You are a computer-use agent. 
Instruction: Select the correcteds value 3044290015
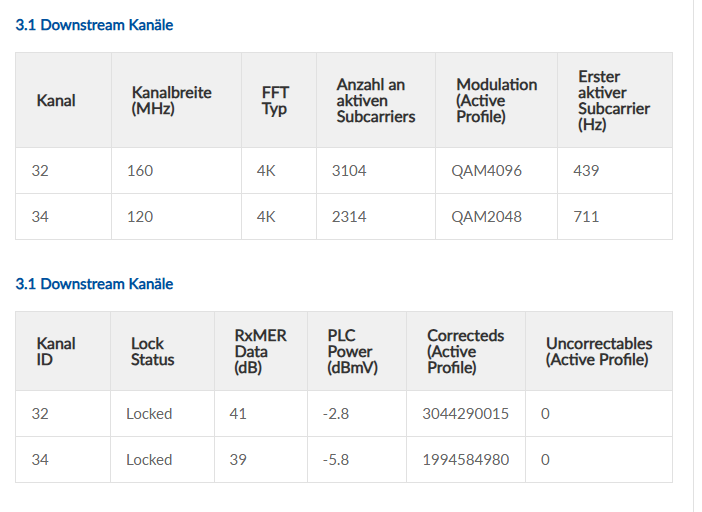pos(467,414)
